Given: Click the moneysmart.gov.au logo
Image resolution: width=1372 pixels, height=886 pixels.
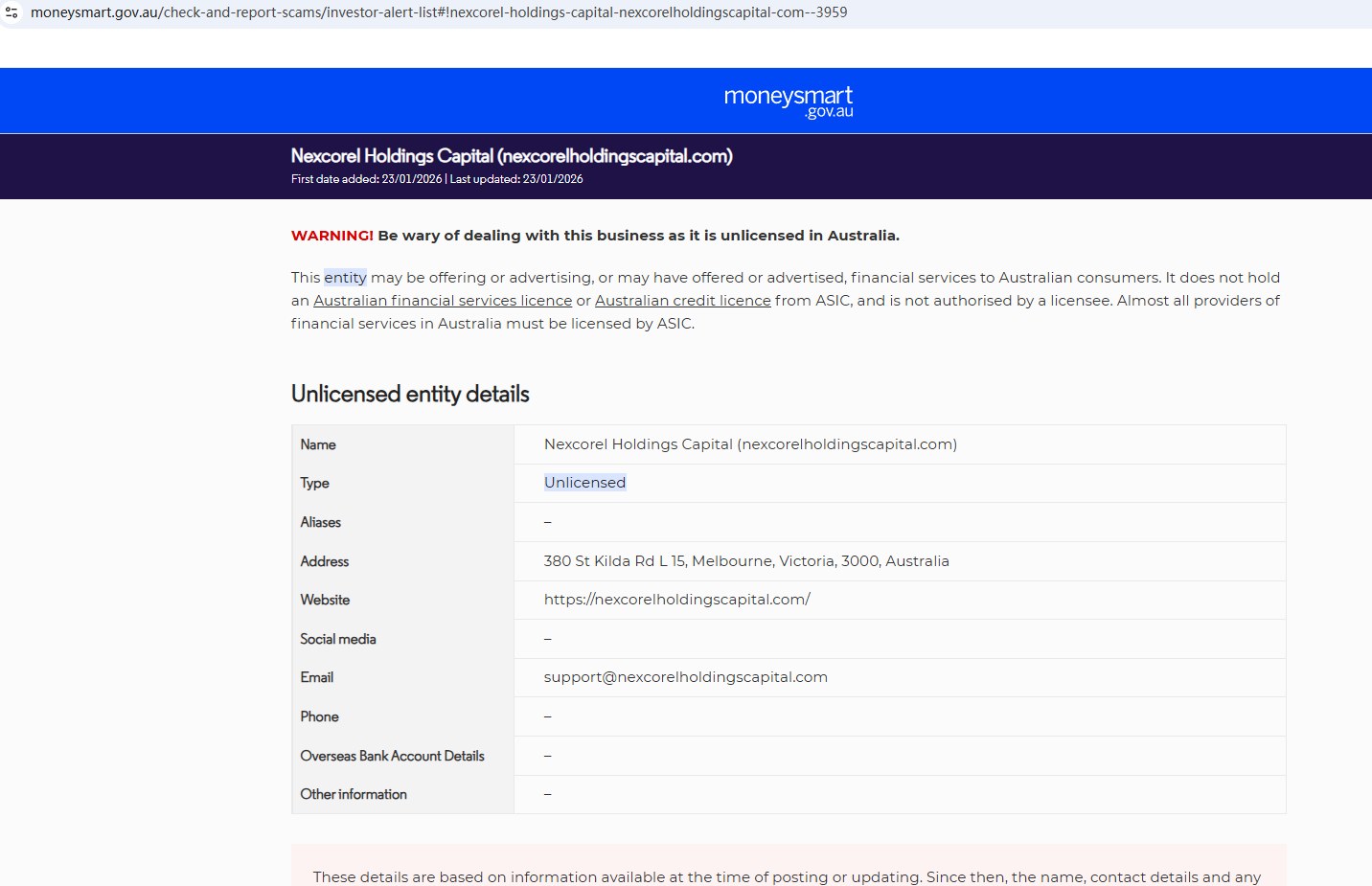Looking at the screenshot, I should [x=789, y=102].
